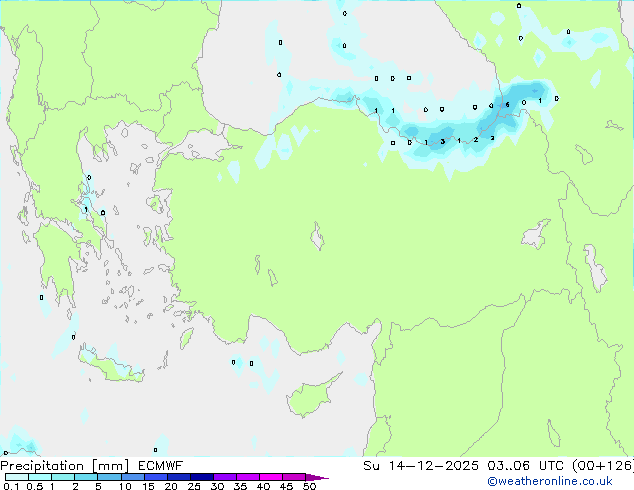Click the '30' legend scale label
Image resolution: width=634 pixels, height=490 pixels.
[218, 486]
